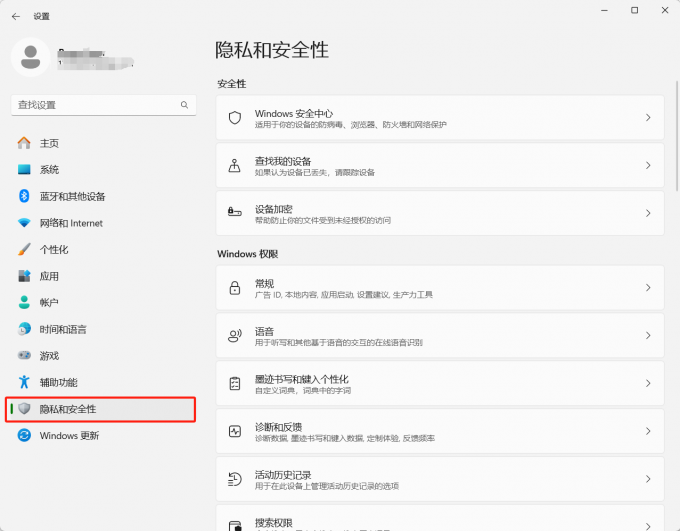Click the shield icon for 隐私和安全性
Viewport: 680px width, 531px height.
pyautogui.click(x=24, y=408)
